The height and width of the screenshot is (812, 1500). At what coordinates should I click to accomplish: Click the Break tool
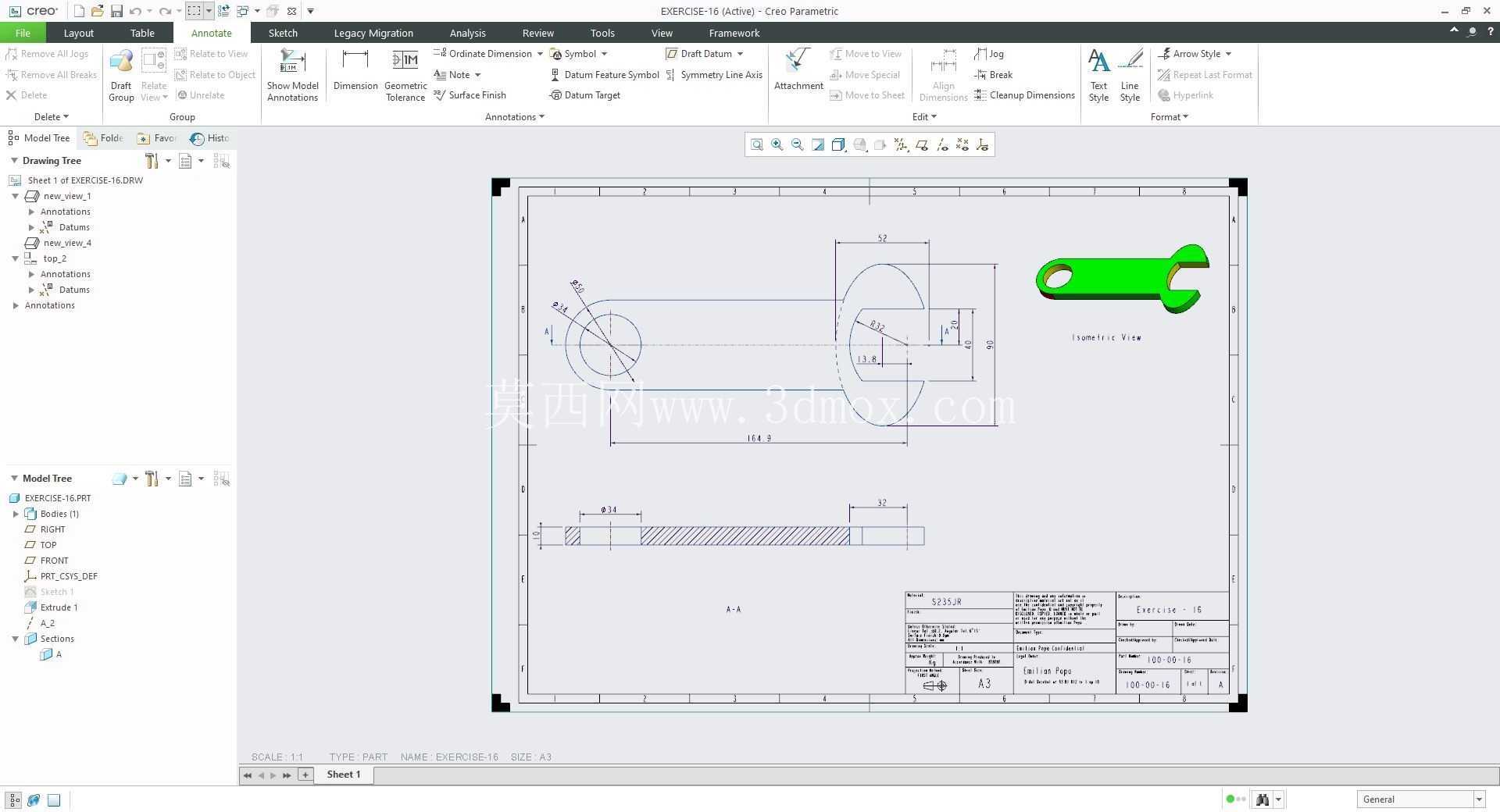[994, 75]
